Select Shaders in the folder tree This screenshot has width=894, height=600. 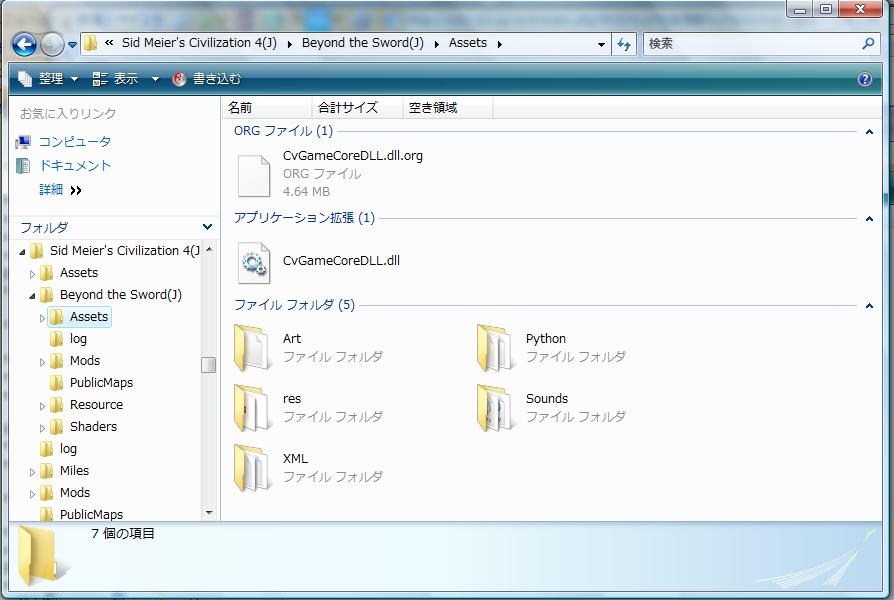[93, 427]
